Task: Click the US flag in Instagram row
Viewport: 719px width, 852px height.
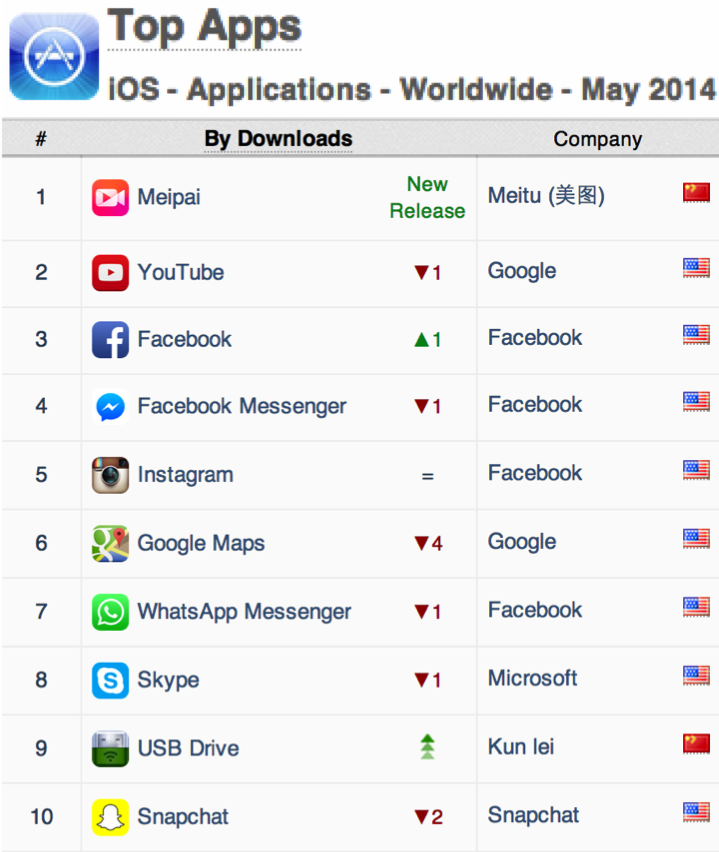Action: pyautogui.click(x=696, y=470)
